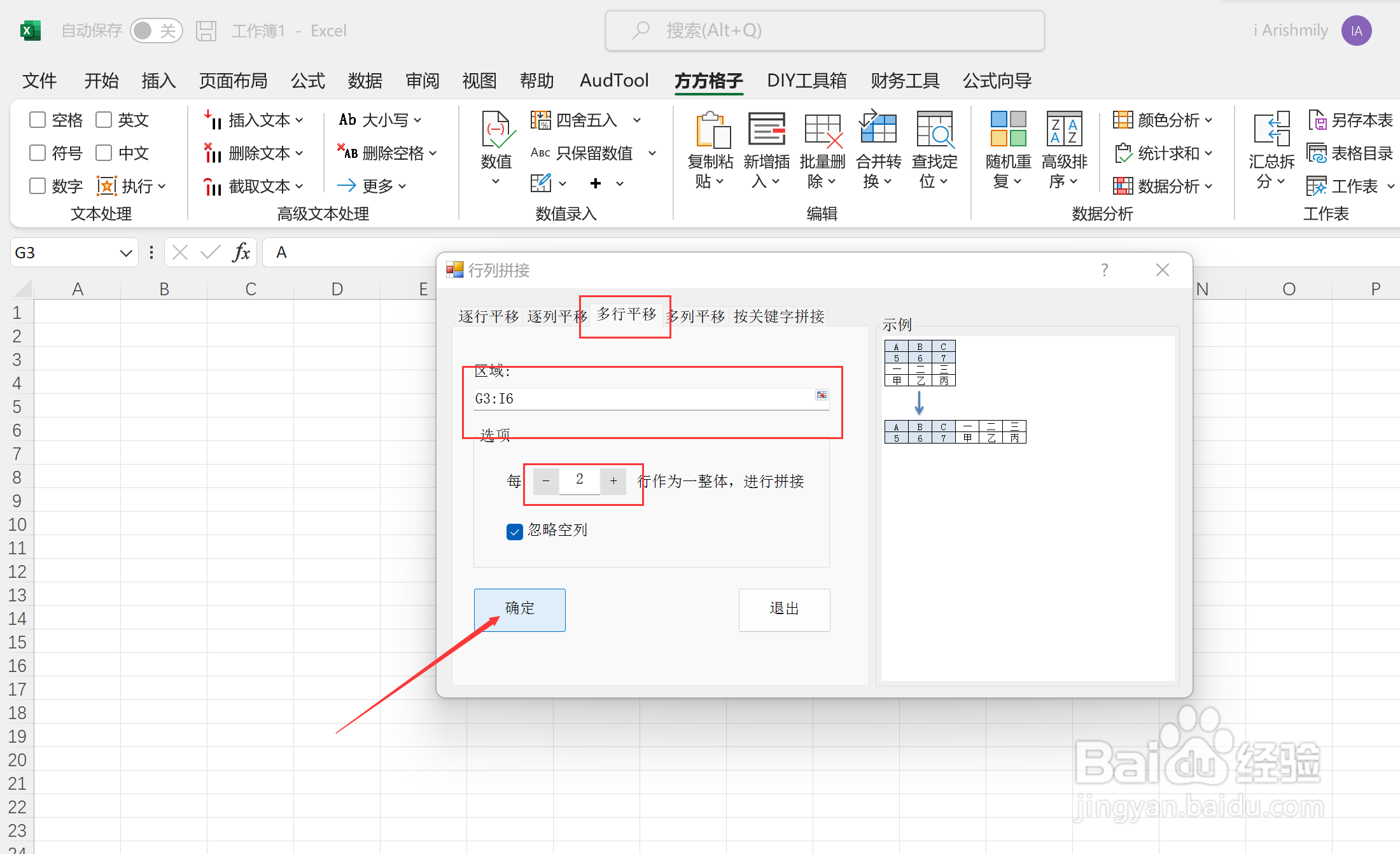Viewport: 1400px width, 854px height.
Task: Click the 退出 button
Action: tap(784, 610)
